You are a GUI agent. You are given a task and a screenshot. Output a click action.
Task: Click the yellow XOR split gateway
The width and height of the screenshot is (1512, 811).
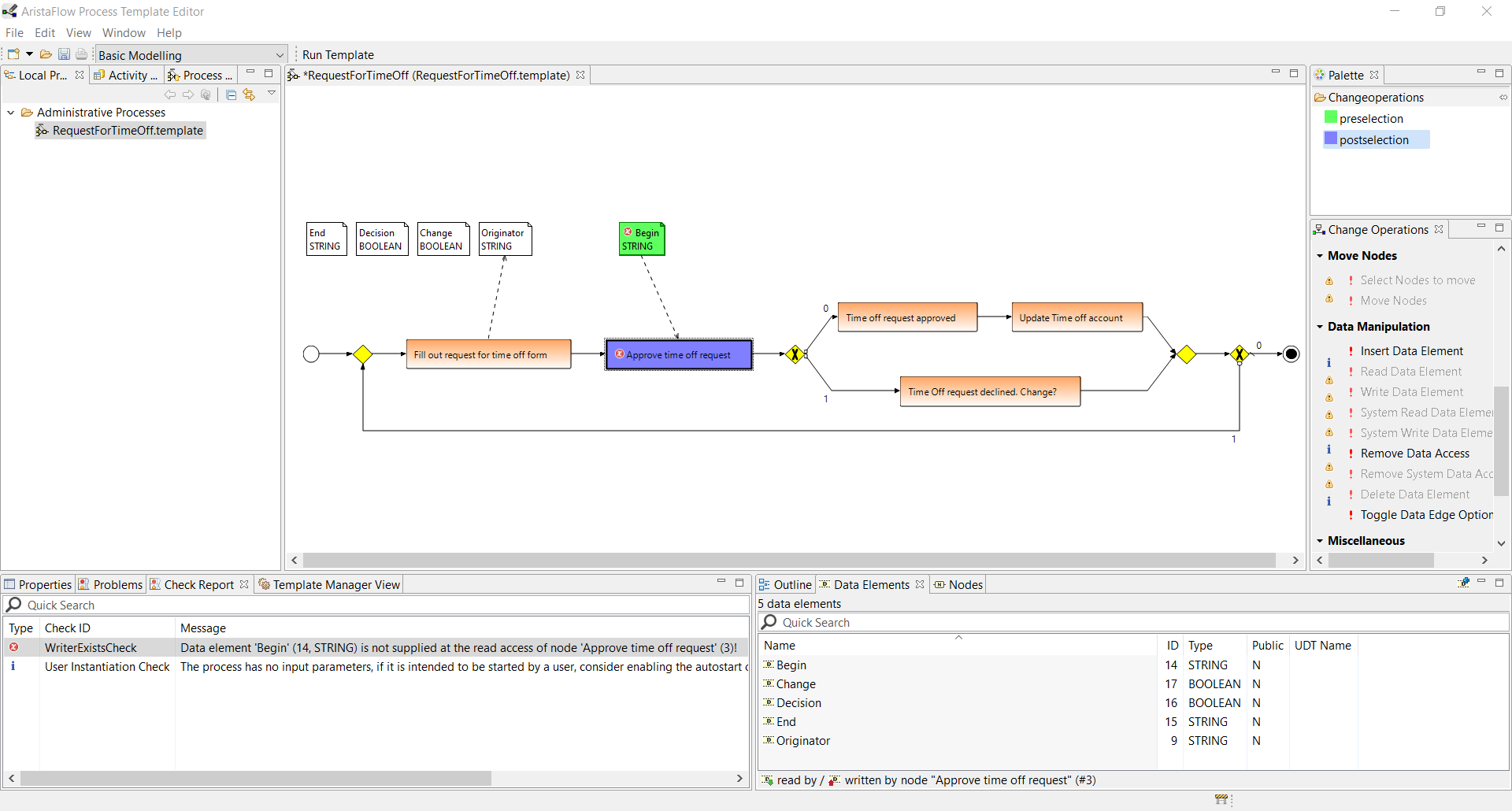pos(795,354)
